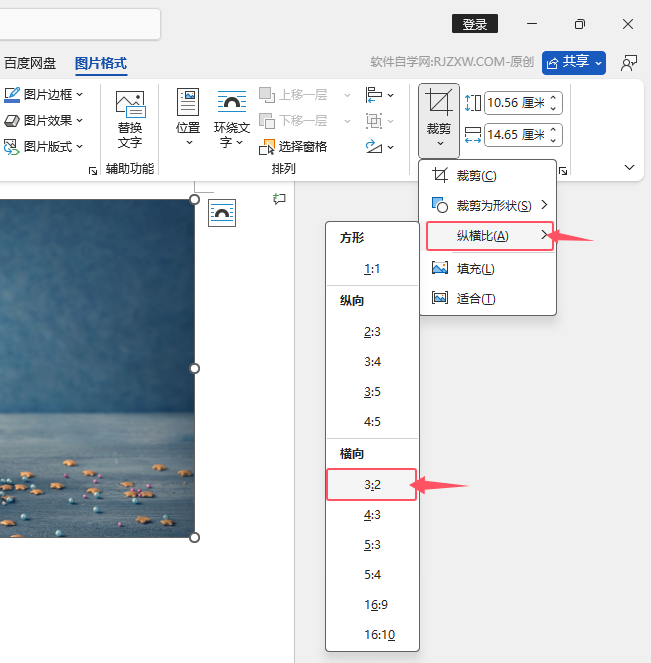The height and width of the screenshot is (663, 651).
Task: Click the layout options icon beside picture
Action: pyautogui.click(x=222, y=213)
